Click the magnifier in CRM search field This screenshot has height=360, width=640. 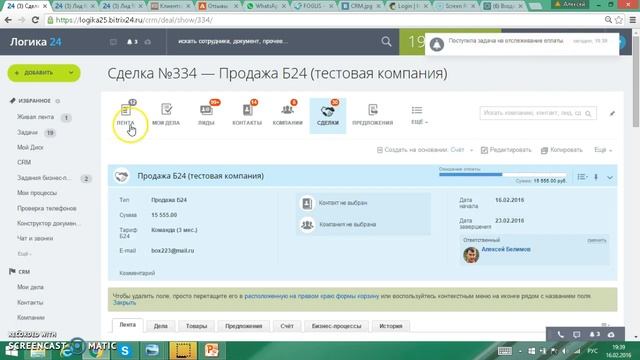(x=588, y=113)
